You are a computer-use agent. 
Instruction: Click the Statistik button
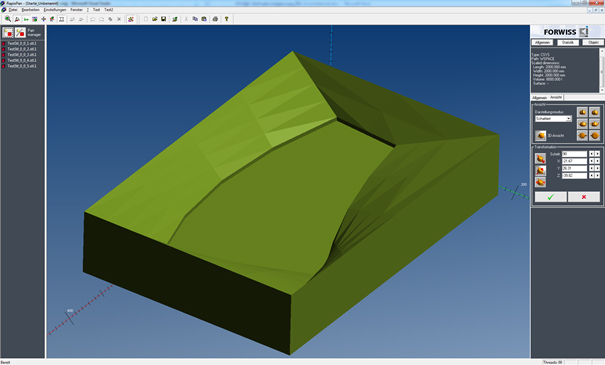[568, 42]
